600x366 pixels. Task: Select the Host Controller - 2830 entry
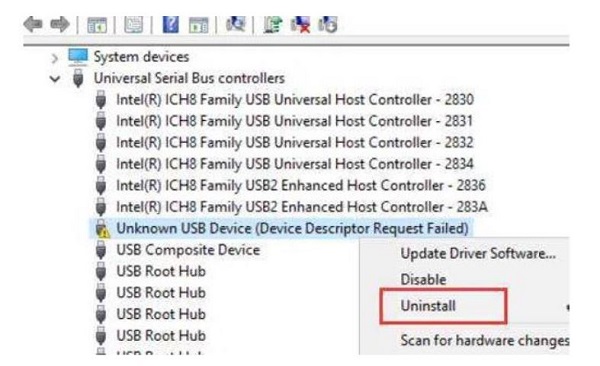point(295,100)
